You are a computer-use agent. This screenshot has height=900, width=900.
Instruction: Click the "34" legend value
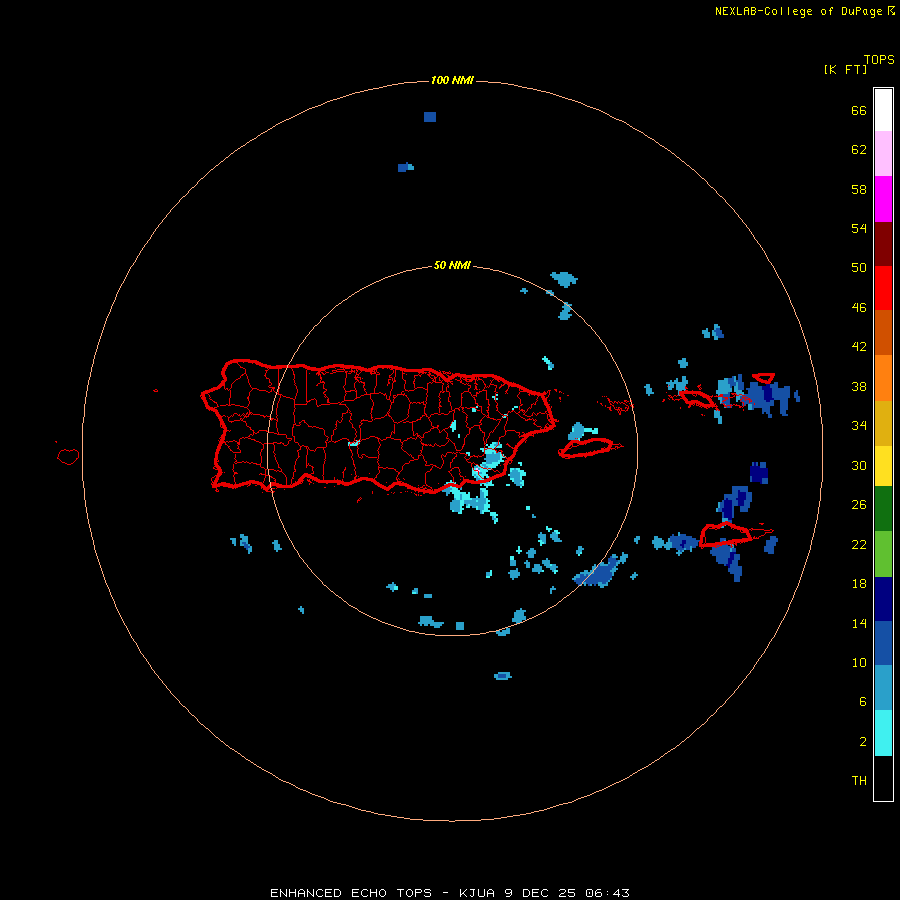(x=859, y=425)
